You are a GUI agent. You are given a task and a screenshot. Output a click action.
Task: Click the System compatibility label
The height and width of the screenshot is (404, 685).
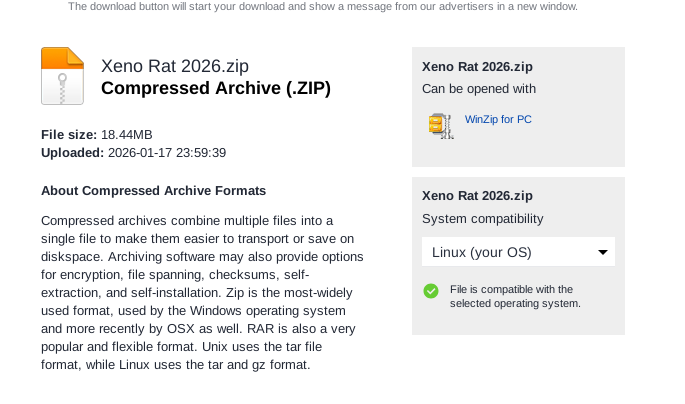click(x=482, y=218)
